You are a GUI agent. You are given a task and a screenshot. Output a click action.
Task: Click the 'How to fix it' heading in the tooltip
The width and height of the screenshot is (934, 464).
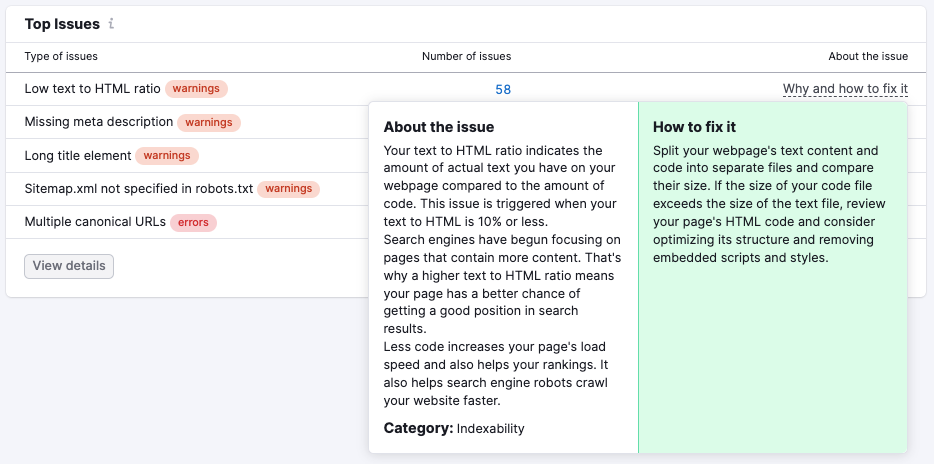694,127
